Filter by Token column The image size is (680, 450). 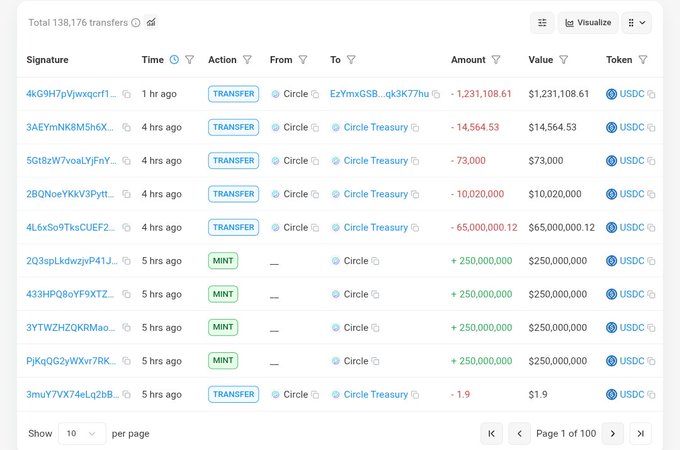(x=643, y=59)
